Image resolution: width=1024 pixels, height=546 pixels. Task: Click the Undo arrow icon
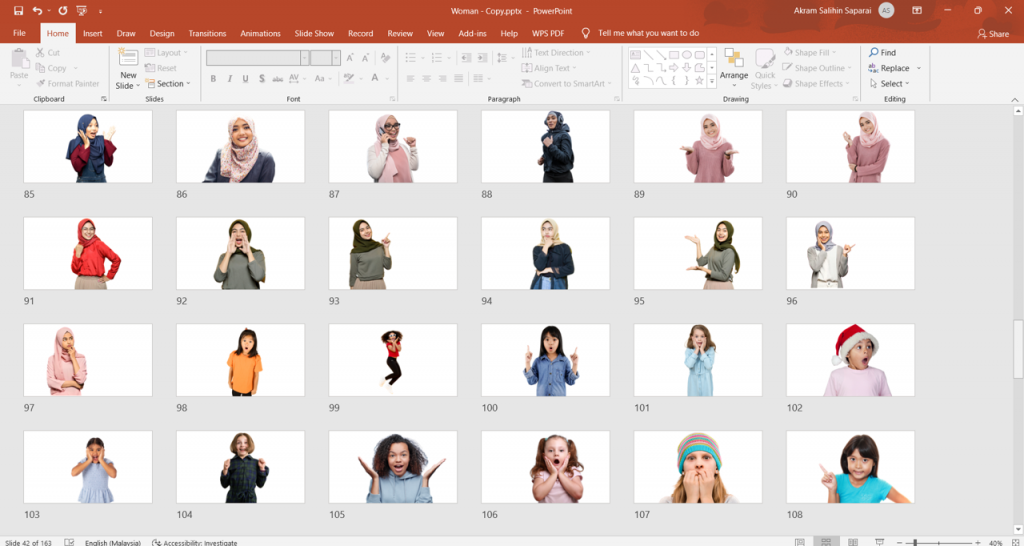(x=37, y=10)
